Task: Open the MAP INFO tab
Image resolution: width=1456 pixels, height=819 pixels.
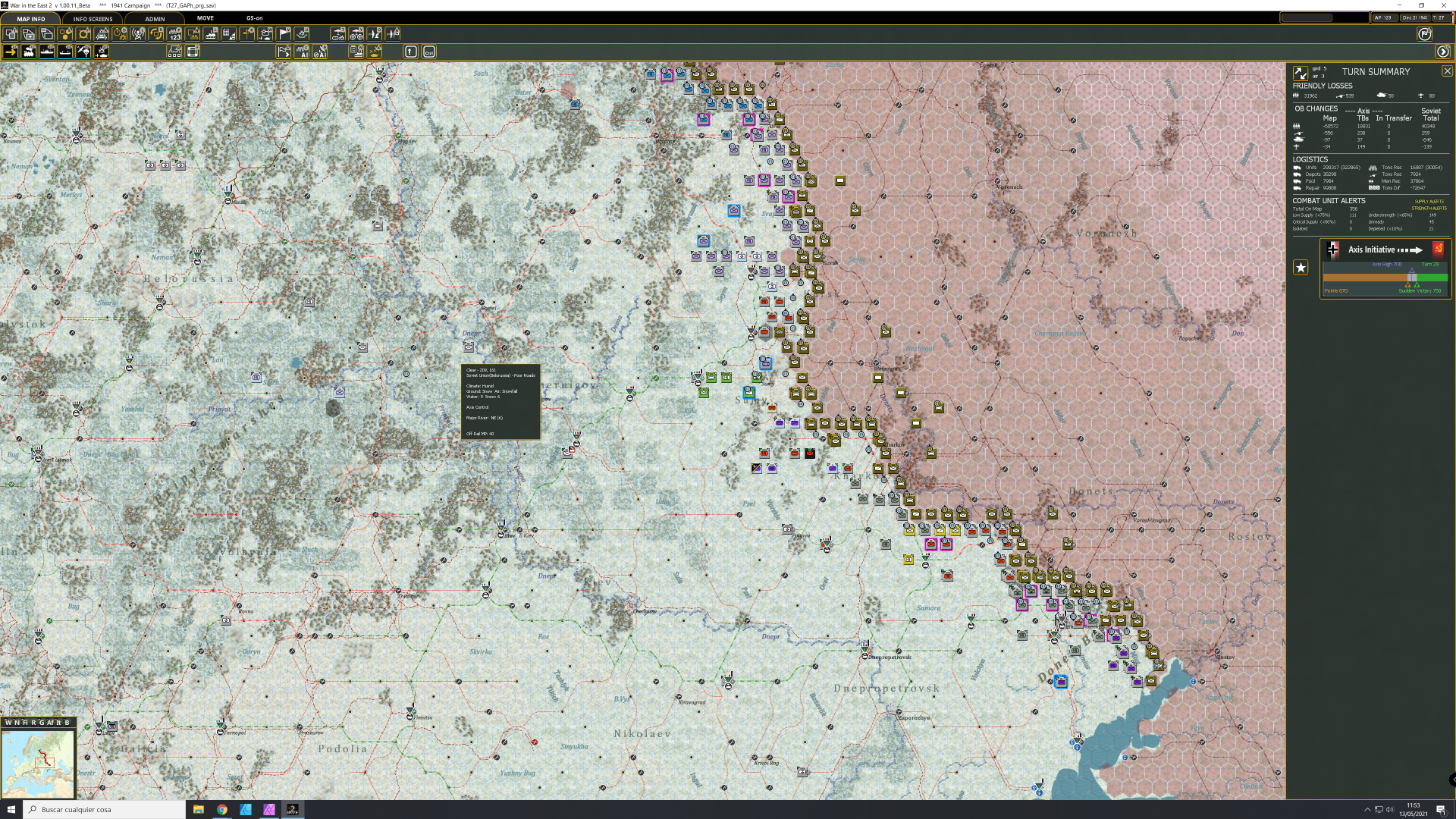Action: click(31, 19)
